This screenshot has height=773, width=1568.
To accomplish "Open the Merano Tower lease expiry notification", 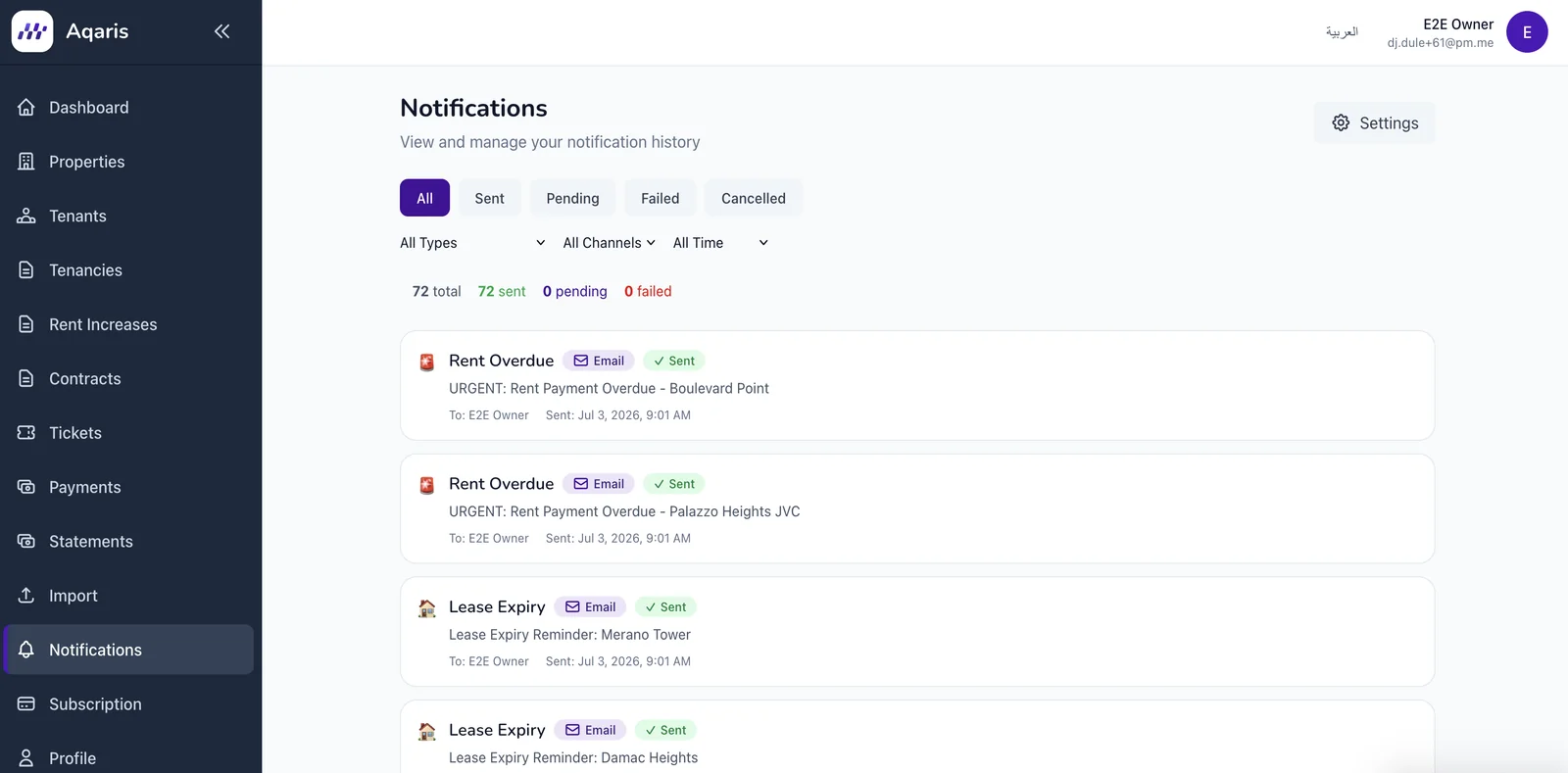I will point(917,631).
